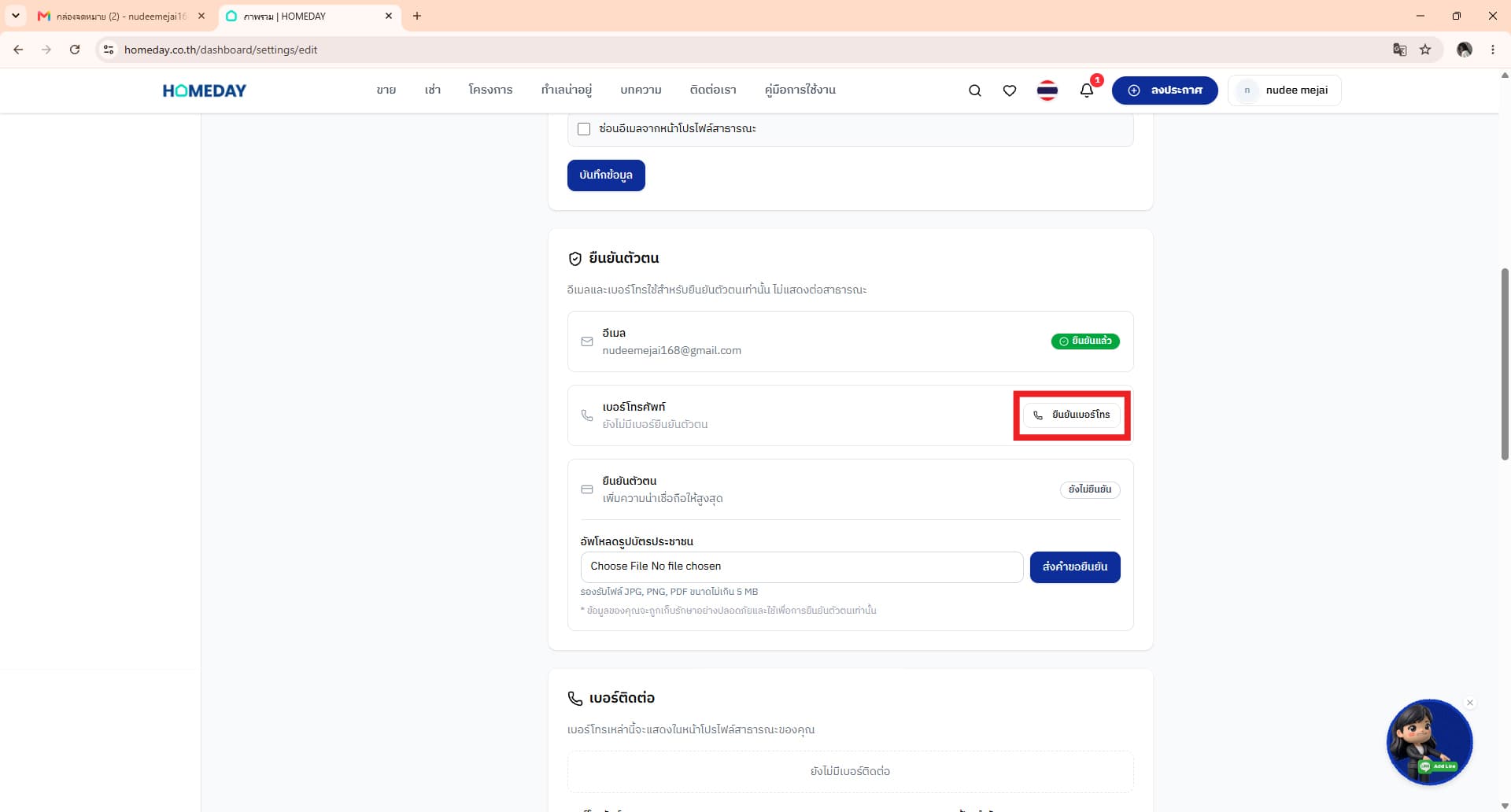
Task: Close the HOMEDAY tab
Action: point(389,16)
